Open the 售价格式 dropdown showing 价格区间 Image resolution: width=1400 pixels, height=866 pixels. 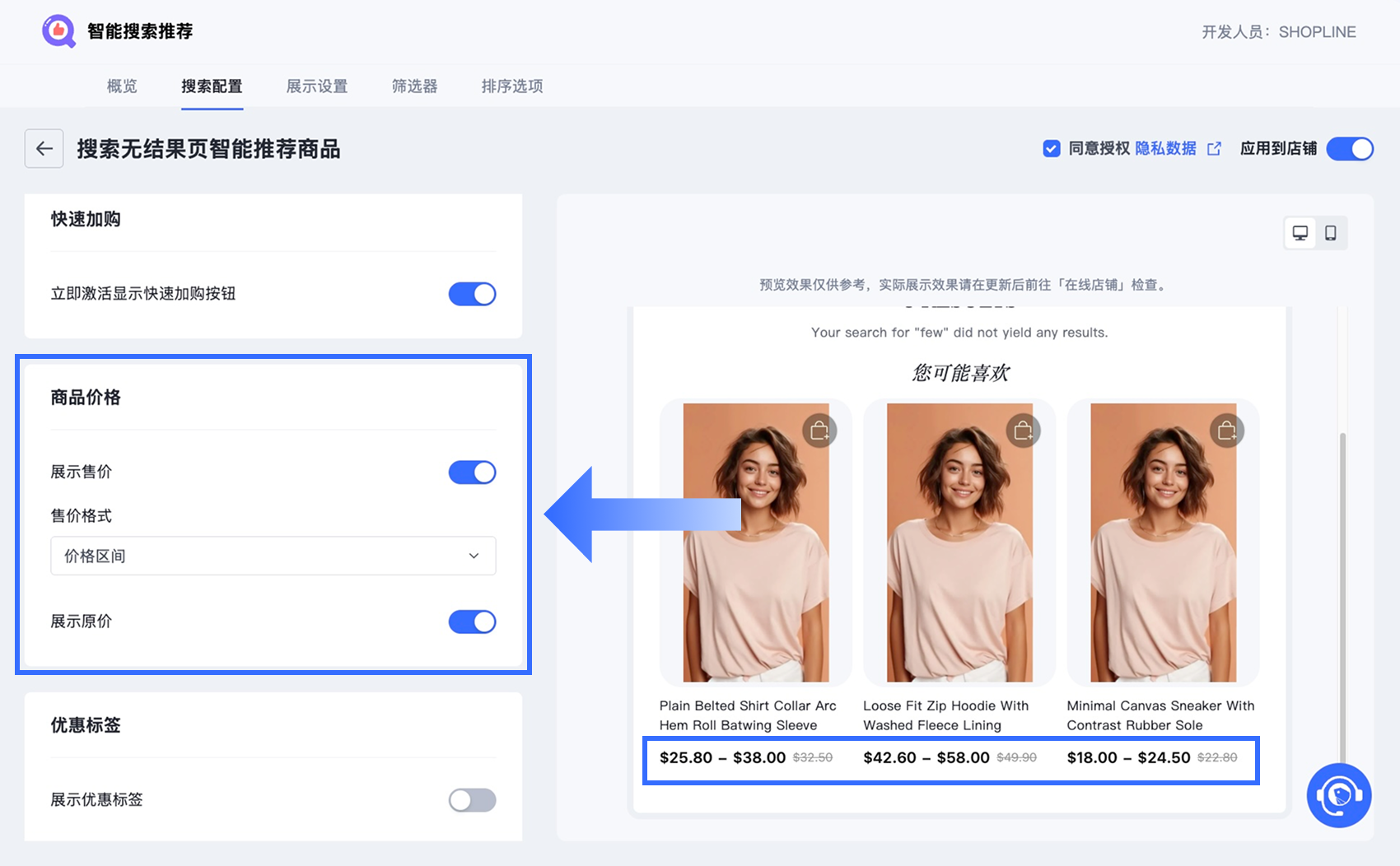pyautogui.click(x=273, y=556)
